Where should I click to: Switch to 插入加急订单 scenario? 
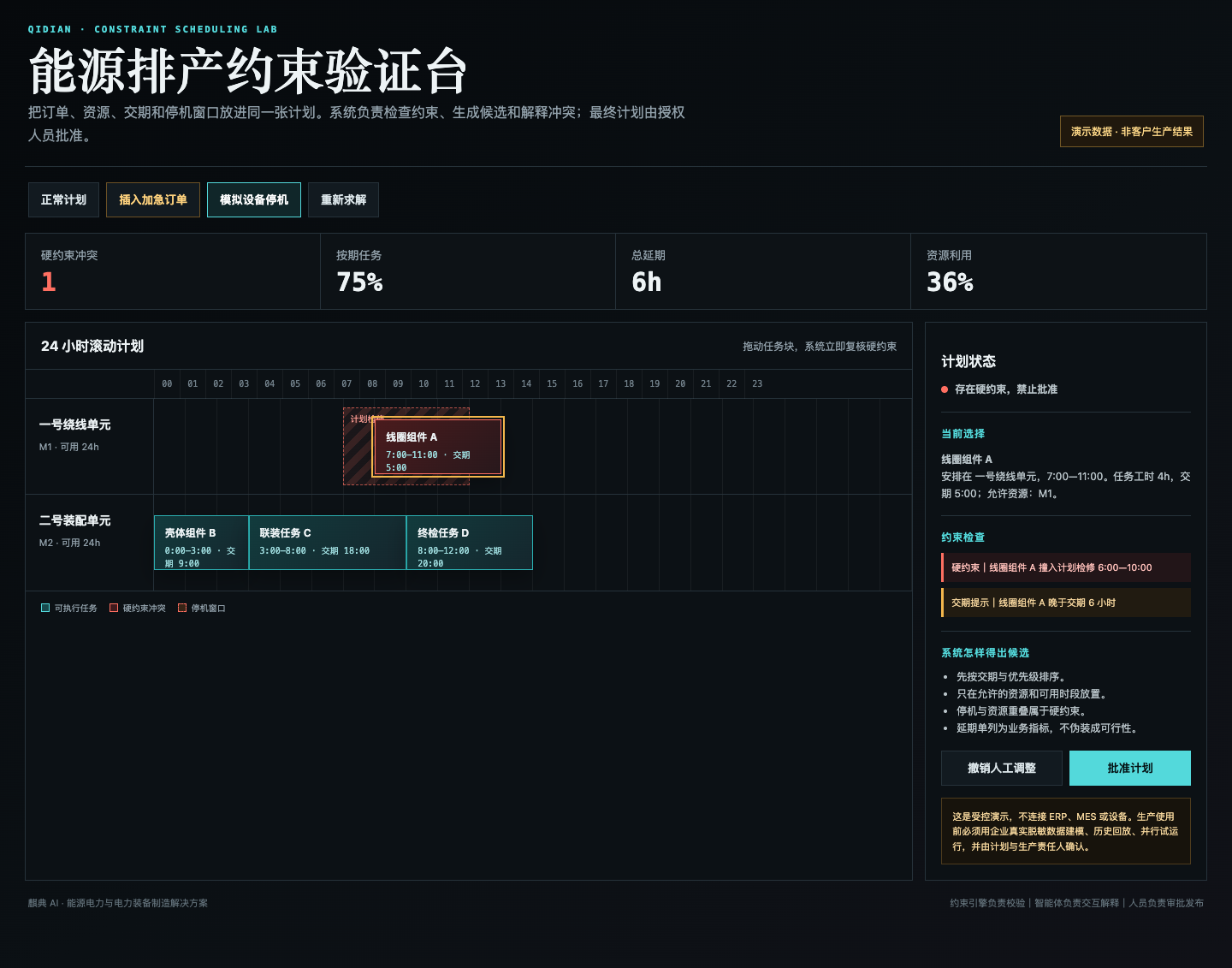[x=153, y=199]
